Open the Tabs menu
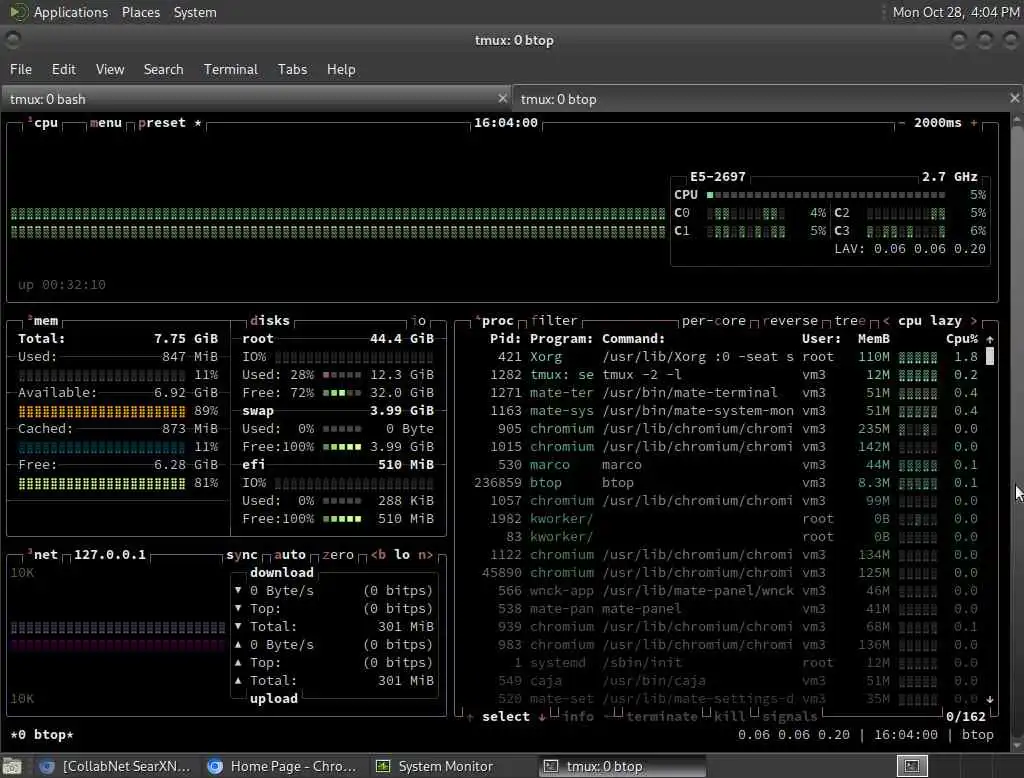1024x778 pixels. pyautogui.click(x=292, y=69)
